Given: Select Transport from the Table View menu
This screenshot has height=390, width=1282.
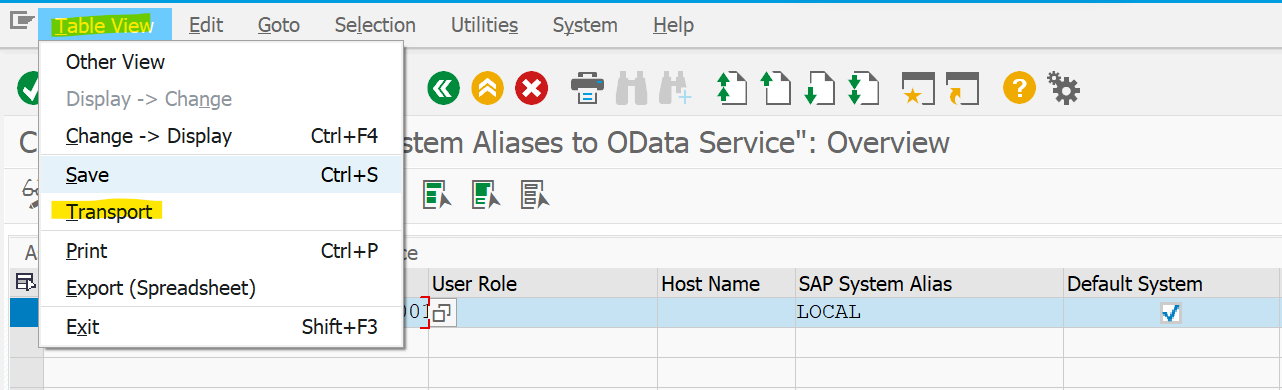Looking at the screenshot, I should coord(109,212).
